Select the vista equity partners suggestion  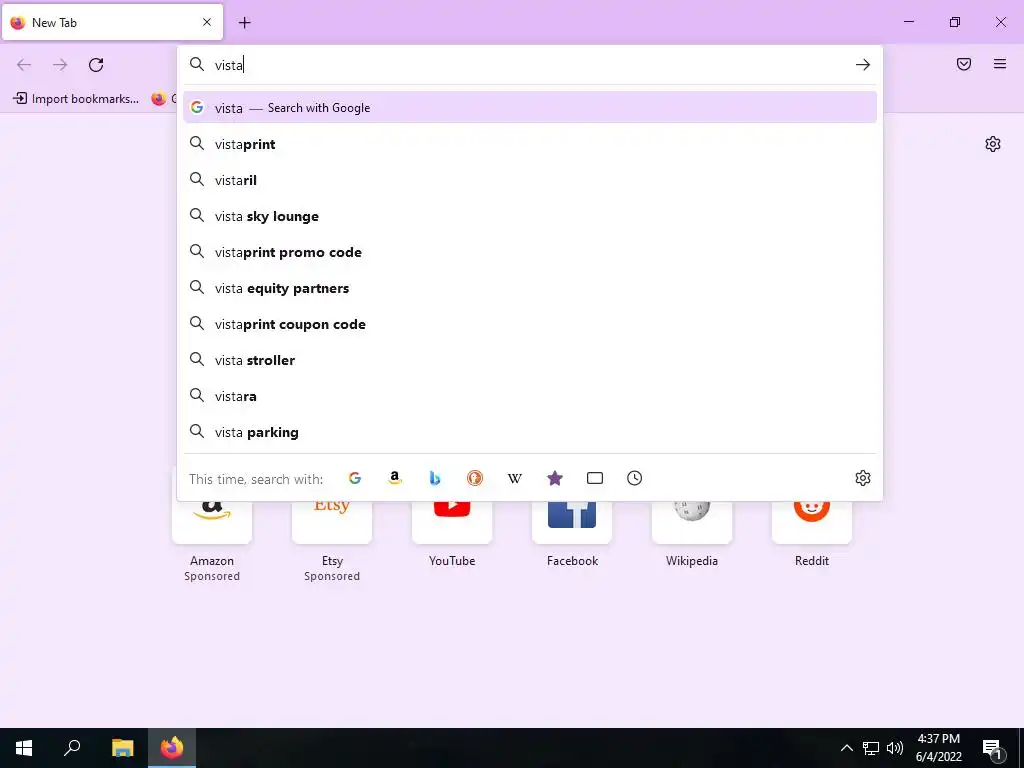530,288
